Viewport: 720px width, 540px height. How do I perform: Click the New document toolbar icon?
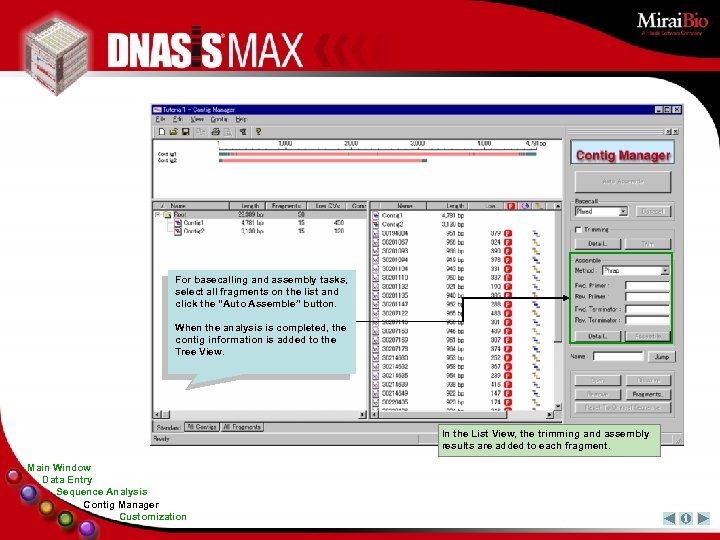[162, 132]
